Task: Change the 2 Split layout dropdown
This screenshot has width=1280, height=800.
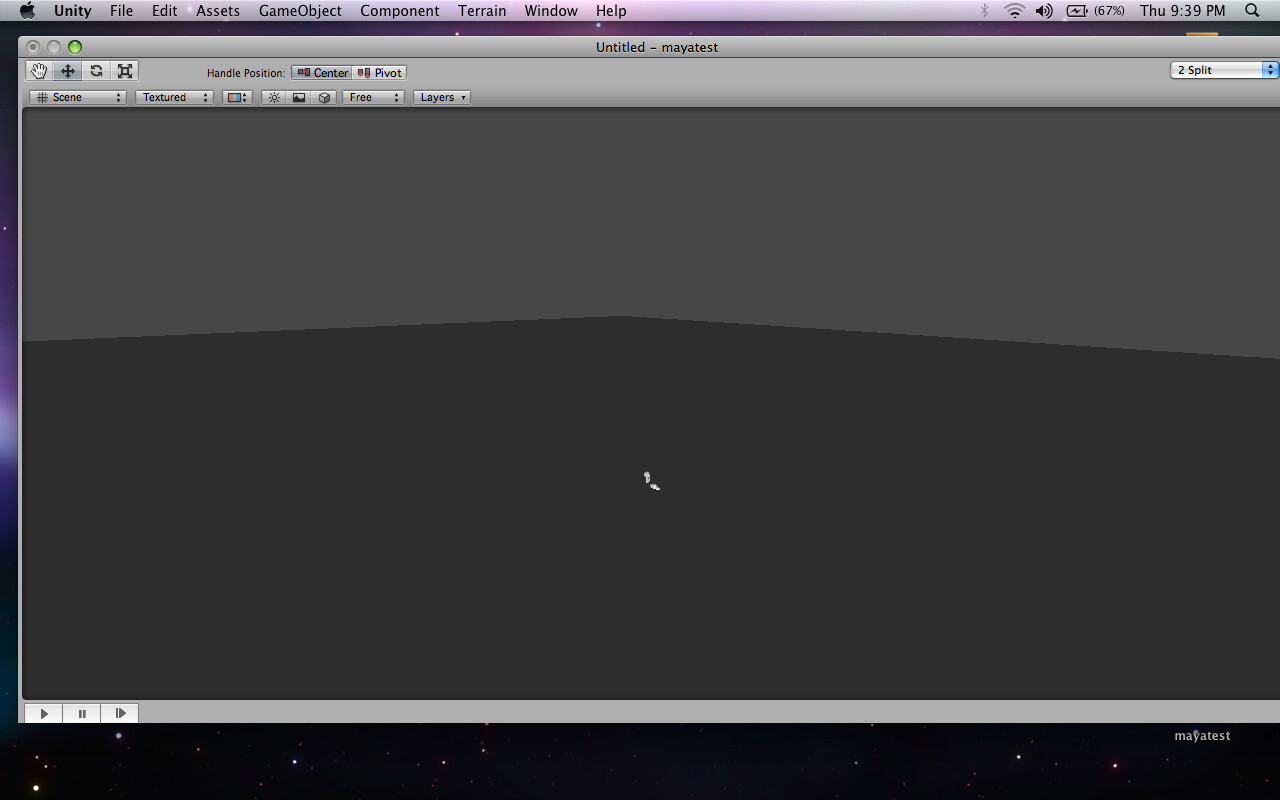Action: coord(1224,70)
